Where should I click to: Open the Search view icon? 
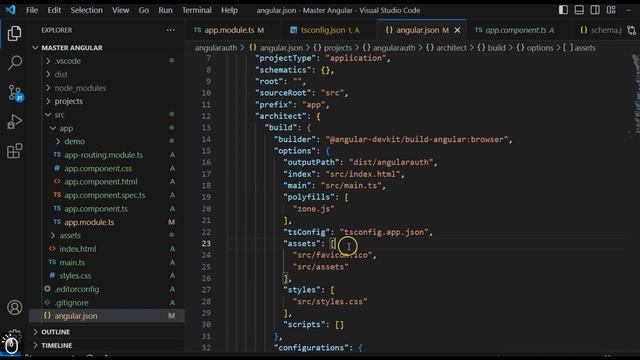[x=15, y=63]
